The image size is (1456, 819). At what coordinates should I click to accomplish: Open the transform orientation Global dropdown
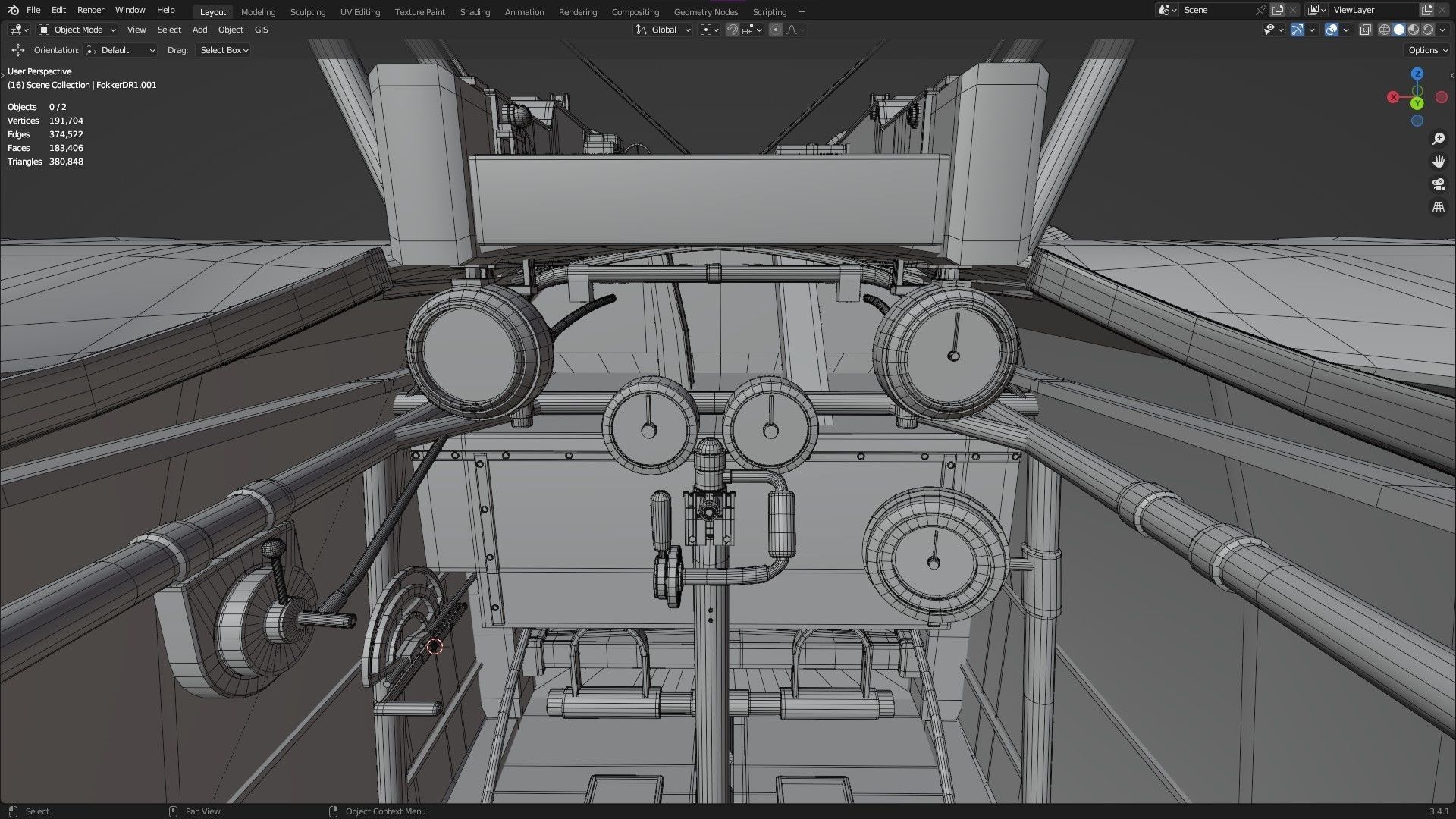coord(663,30)
